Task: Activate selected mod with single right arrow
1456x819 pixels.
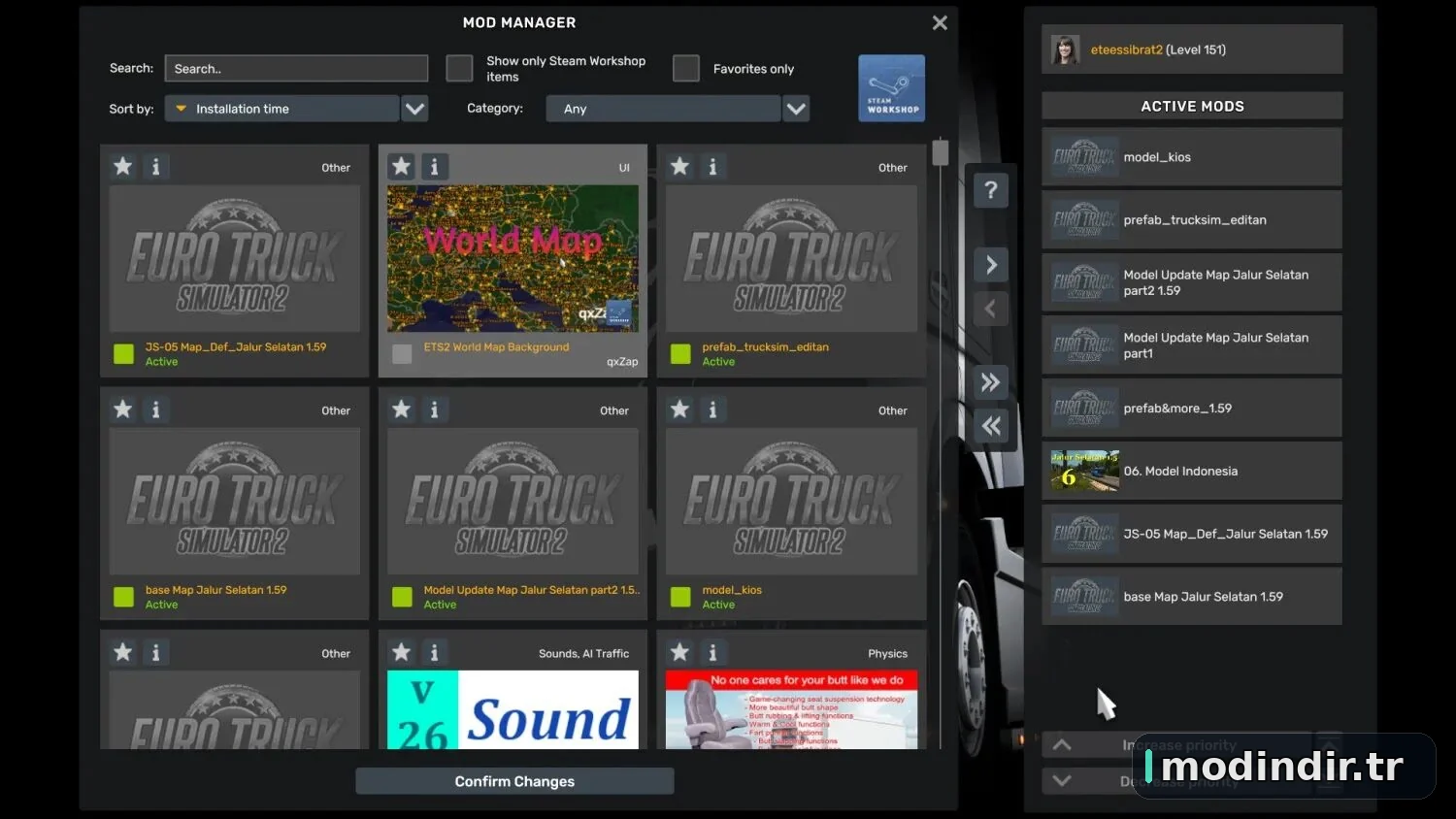Action: [x=990, y=264]
